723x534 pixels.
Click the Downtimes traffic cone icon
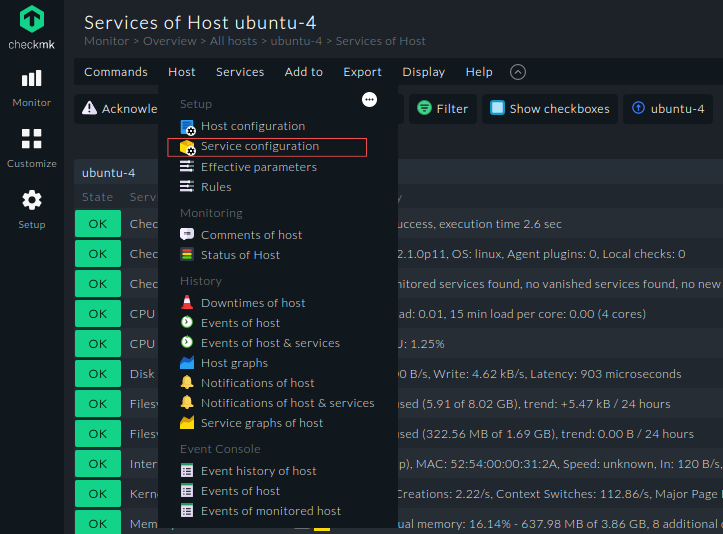187,303
